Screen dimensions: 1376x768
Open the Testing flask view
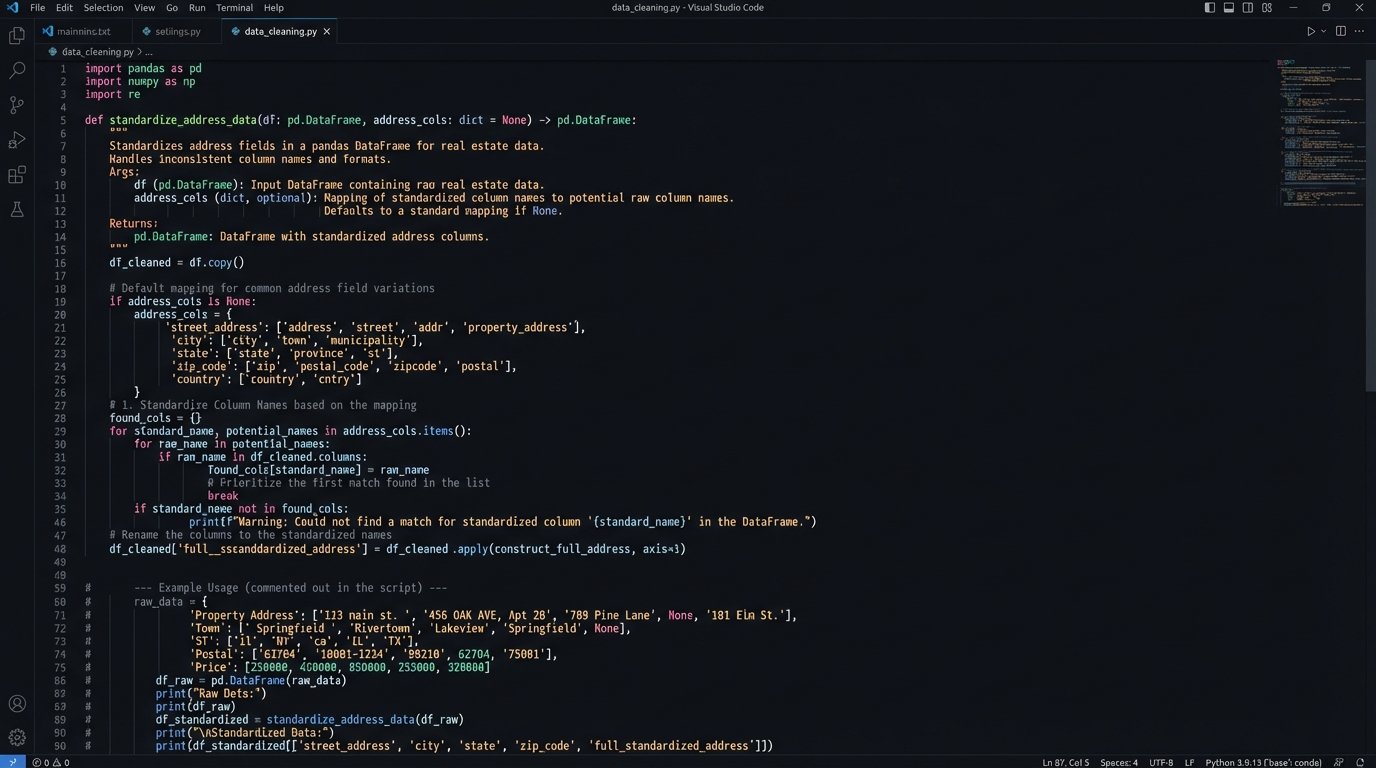(x=17, y=210)
